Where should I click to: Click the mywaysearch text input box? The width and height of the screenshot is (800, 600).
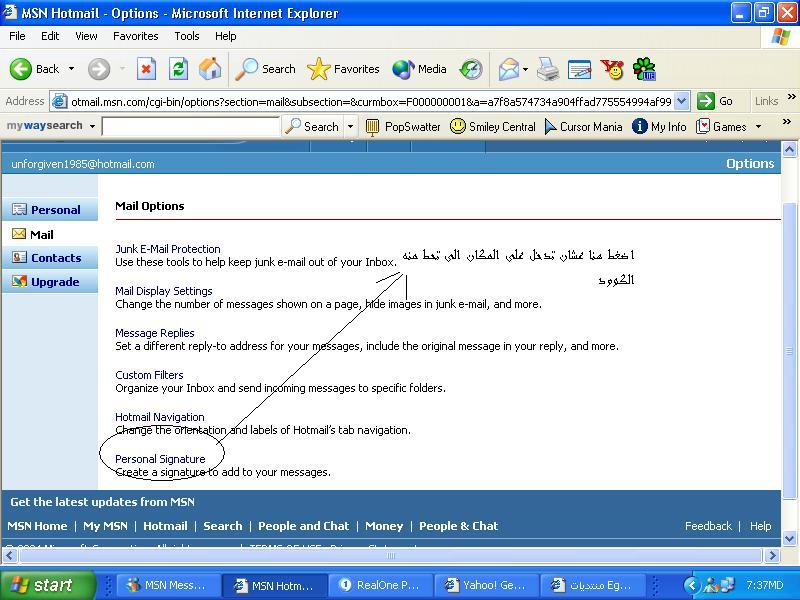[x=191, y=127]
